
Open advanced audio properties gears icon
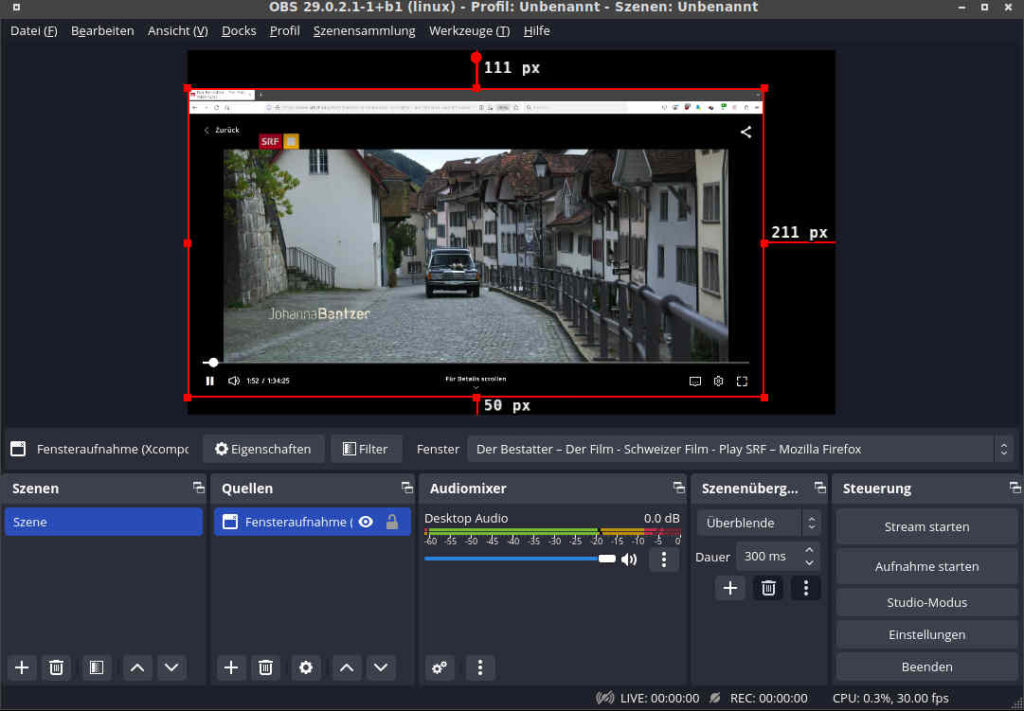point(440,667)
